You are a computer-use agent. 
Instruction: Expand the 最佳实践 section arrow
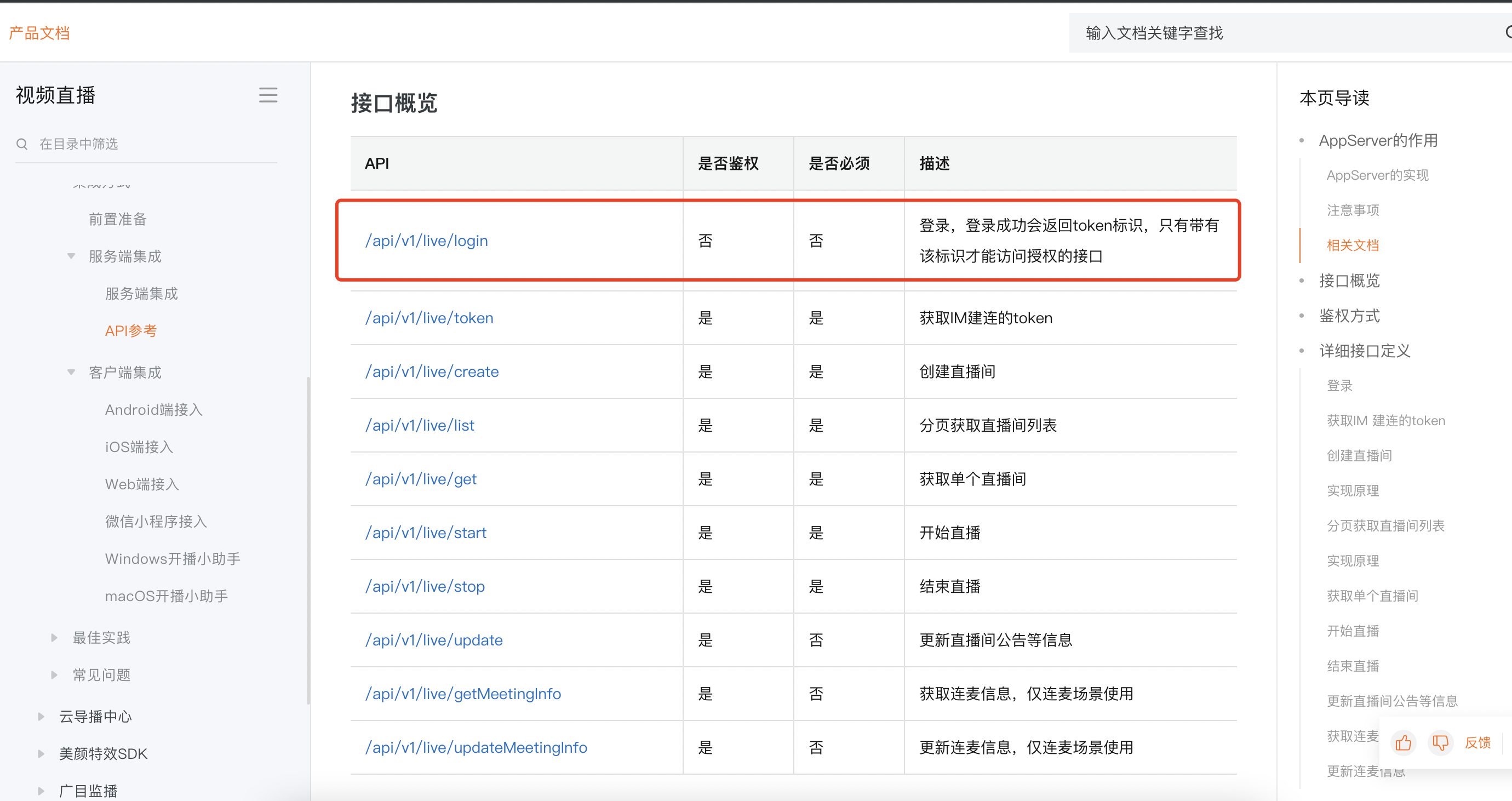[x=54, y=638]
